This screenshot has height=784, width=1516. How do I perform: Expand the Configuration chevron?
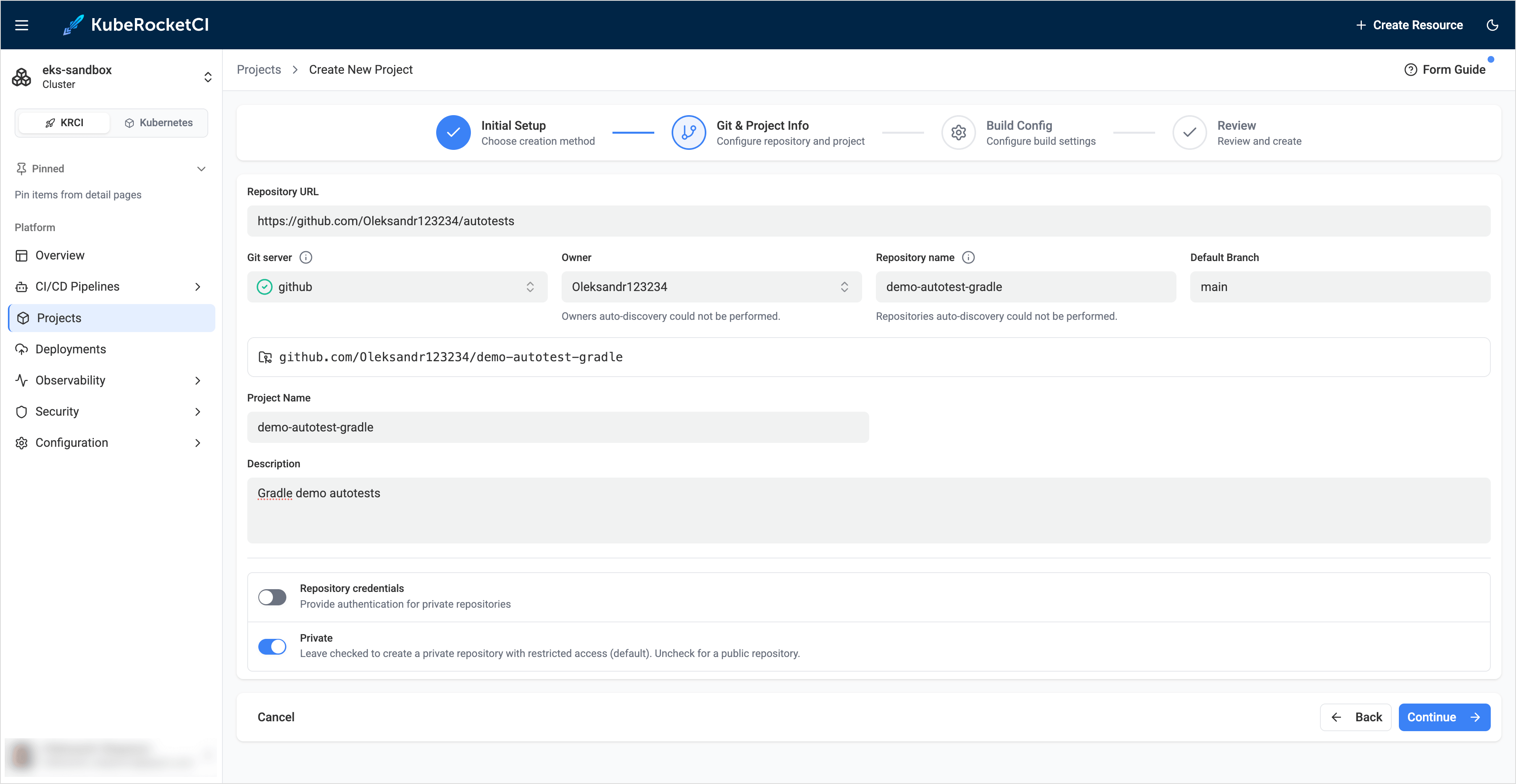point(198,442)
